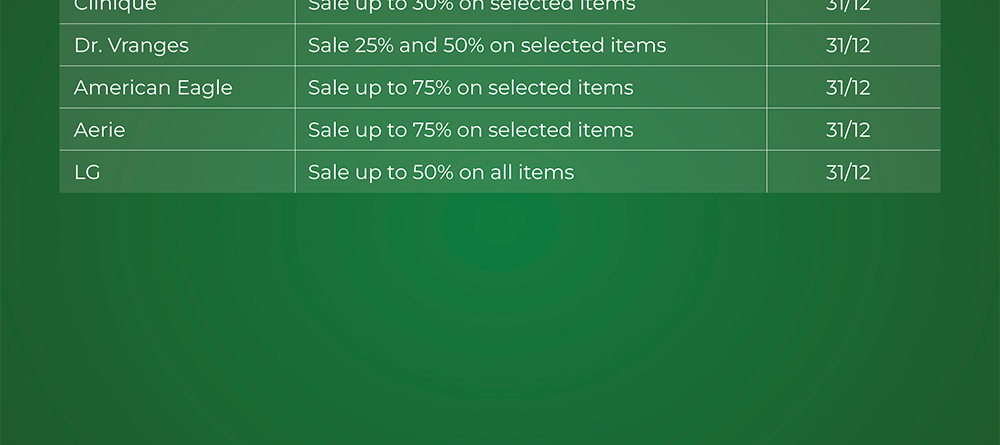Click the partially visible Clinique brand name

(x=115, y=6)
